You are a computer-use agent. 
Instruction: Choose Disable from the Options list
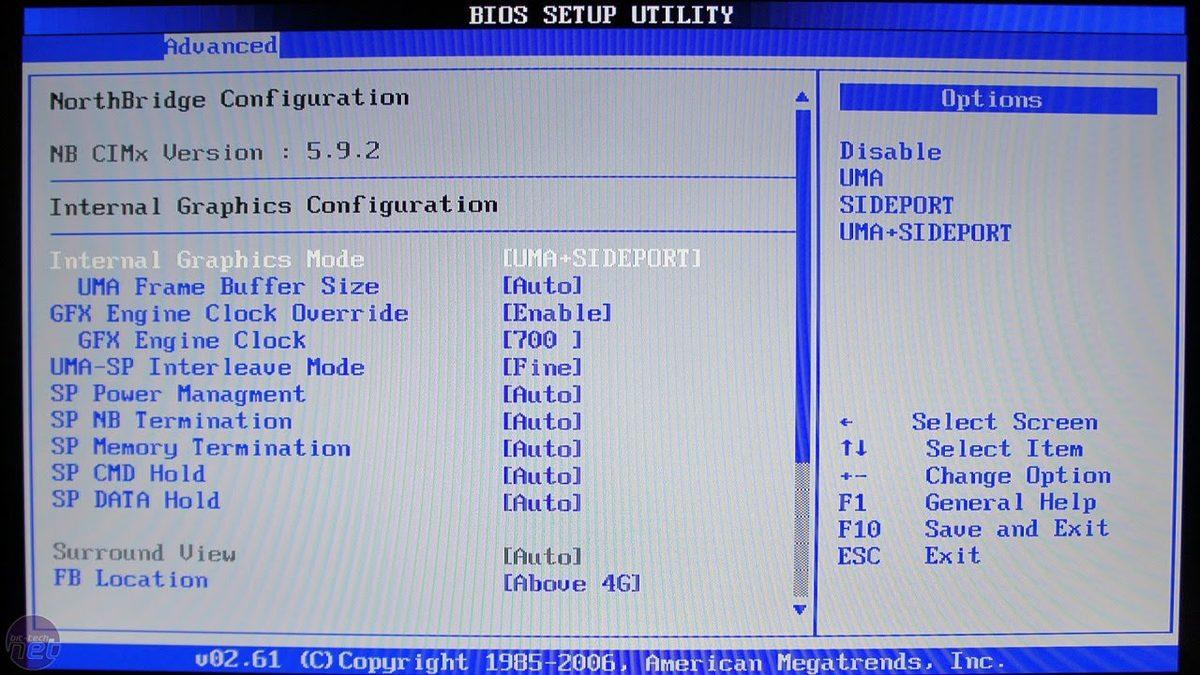click(x=890, y=151)
